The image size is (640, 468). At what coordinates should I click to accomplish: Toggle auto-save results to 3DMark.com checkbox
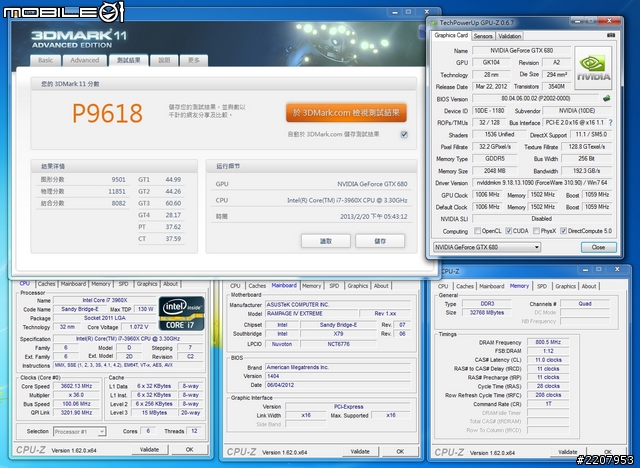(404, 134)
